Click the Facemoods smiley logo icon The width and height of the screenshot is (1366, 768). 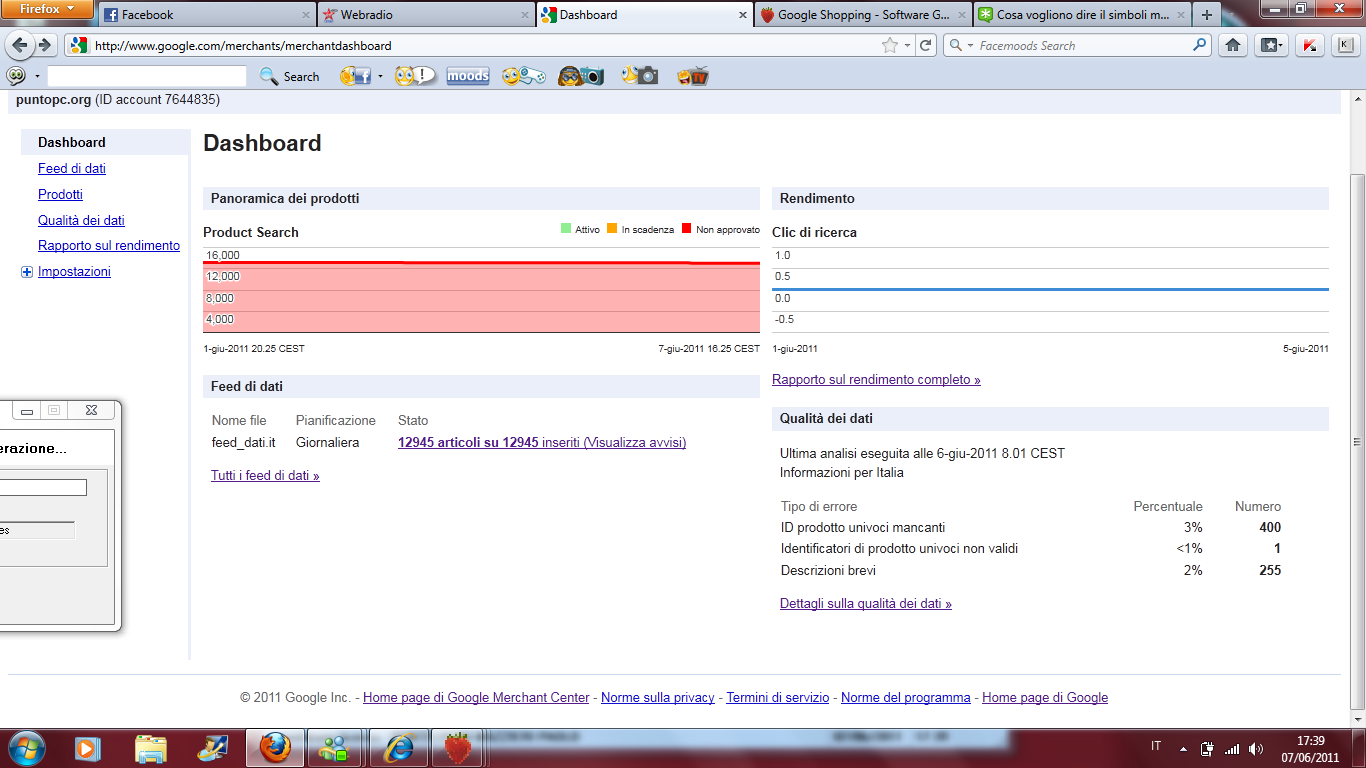tap(16, 76)
